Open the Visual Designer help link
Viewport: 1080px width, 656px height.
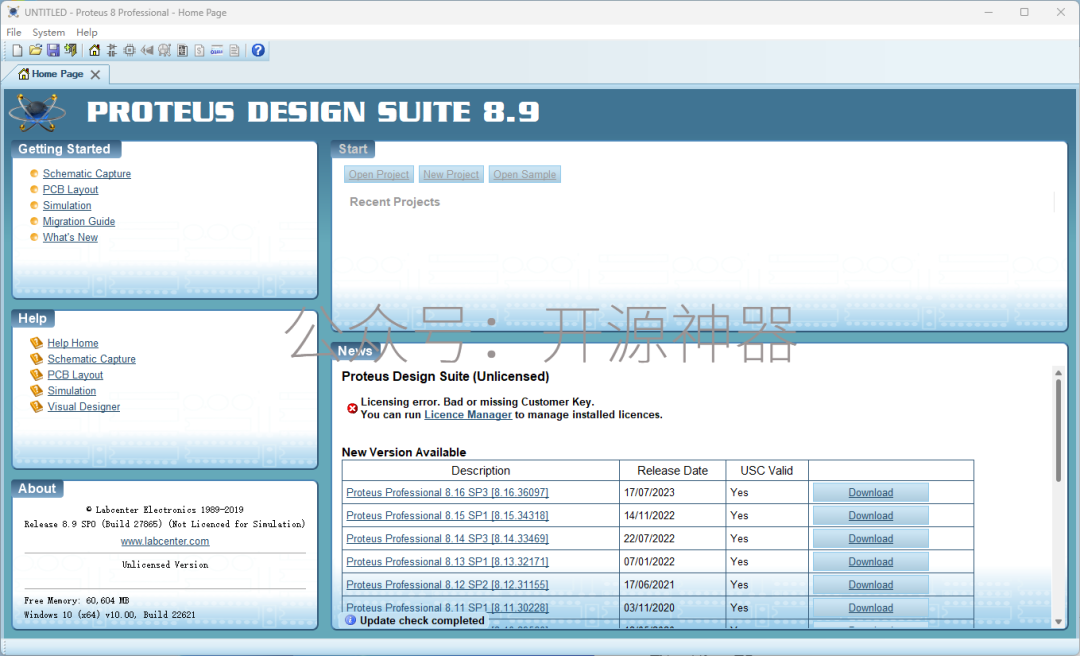click(83, 407)
